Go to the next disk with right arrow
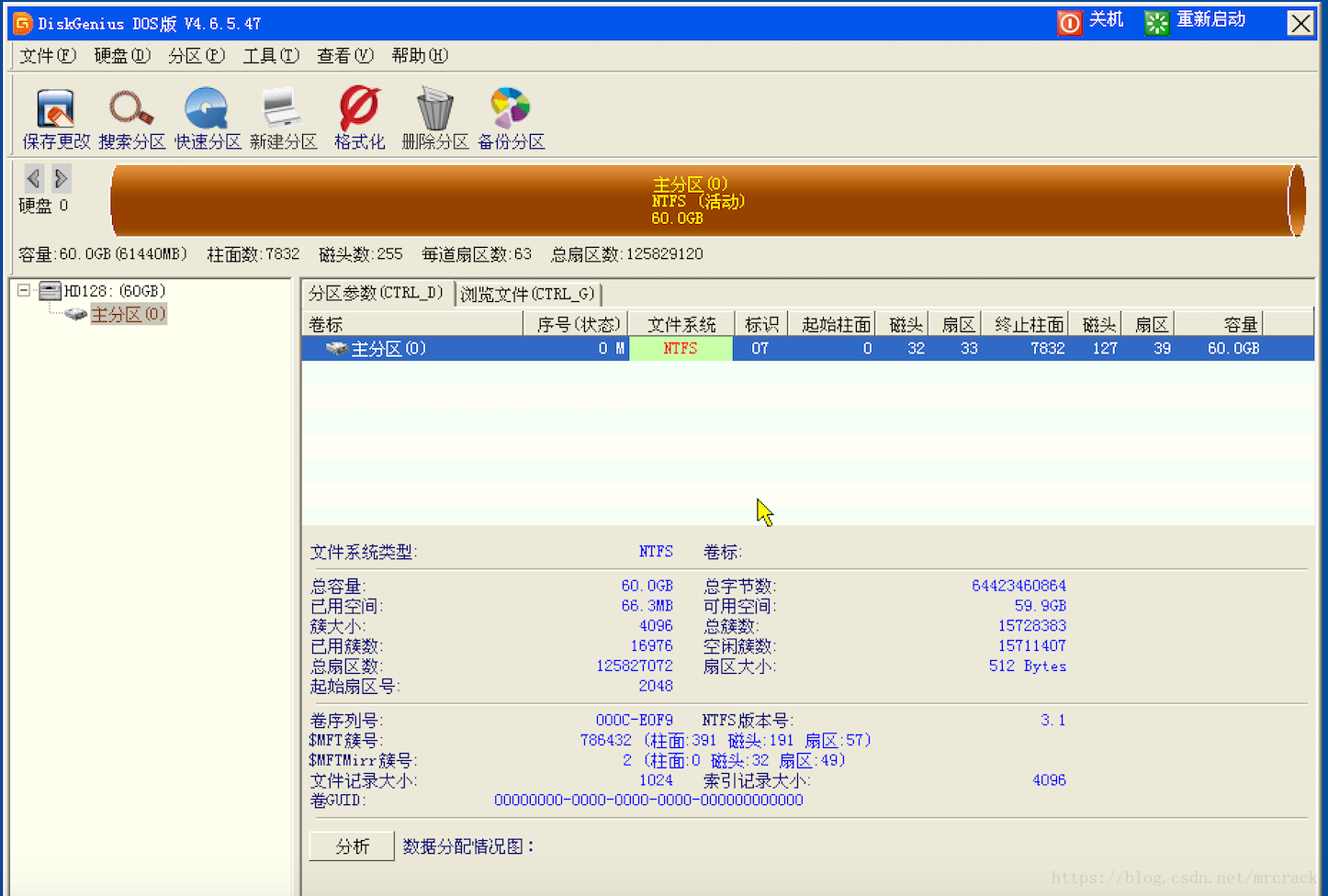Screen dimensions: 1328x896 (x=61, y=178)
